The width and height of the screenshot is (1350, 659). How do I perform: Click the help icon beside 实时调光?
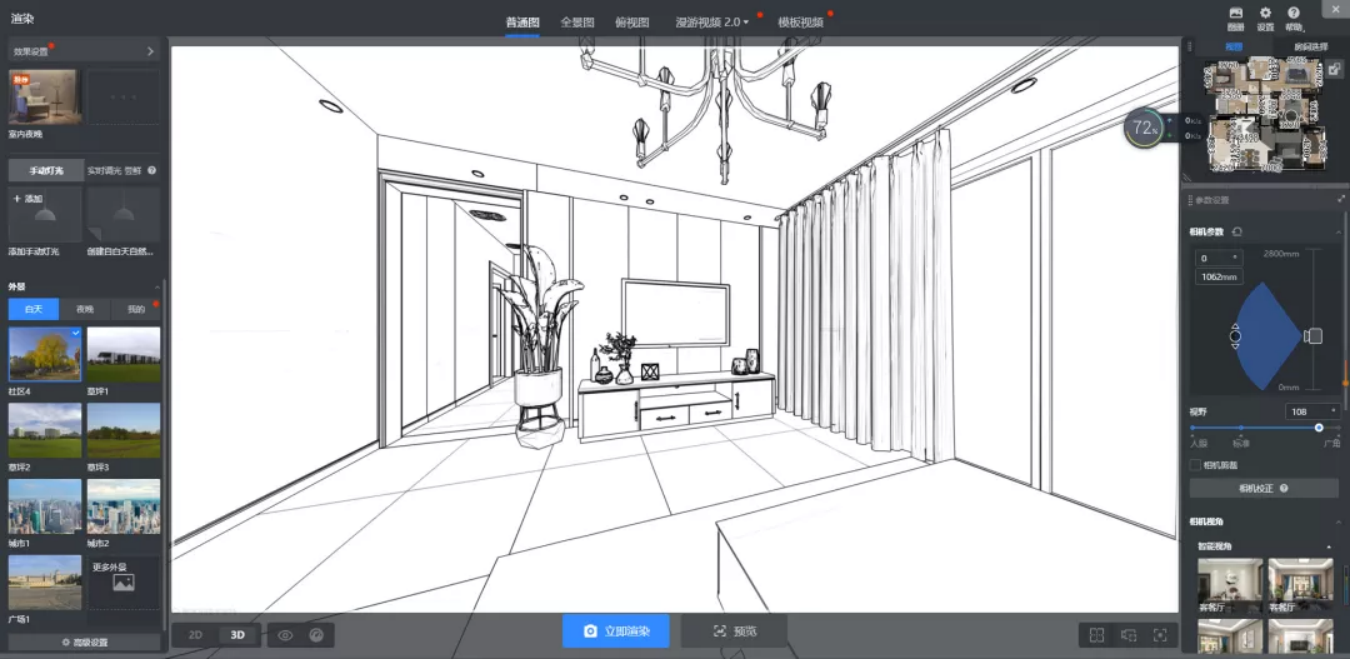(x=152, y=171)
